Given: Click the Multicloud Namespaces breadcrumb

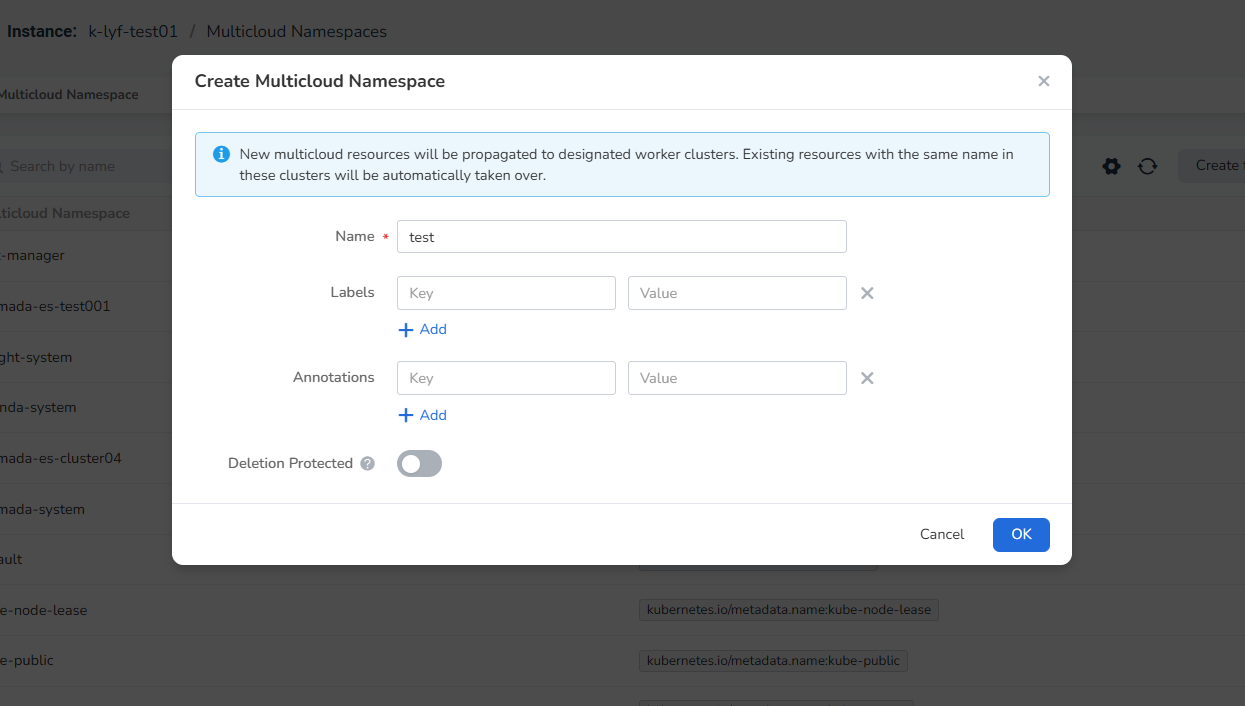Looking at the screenshot, I should pyautogui.click(x=296, y=31).
